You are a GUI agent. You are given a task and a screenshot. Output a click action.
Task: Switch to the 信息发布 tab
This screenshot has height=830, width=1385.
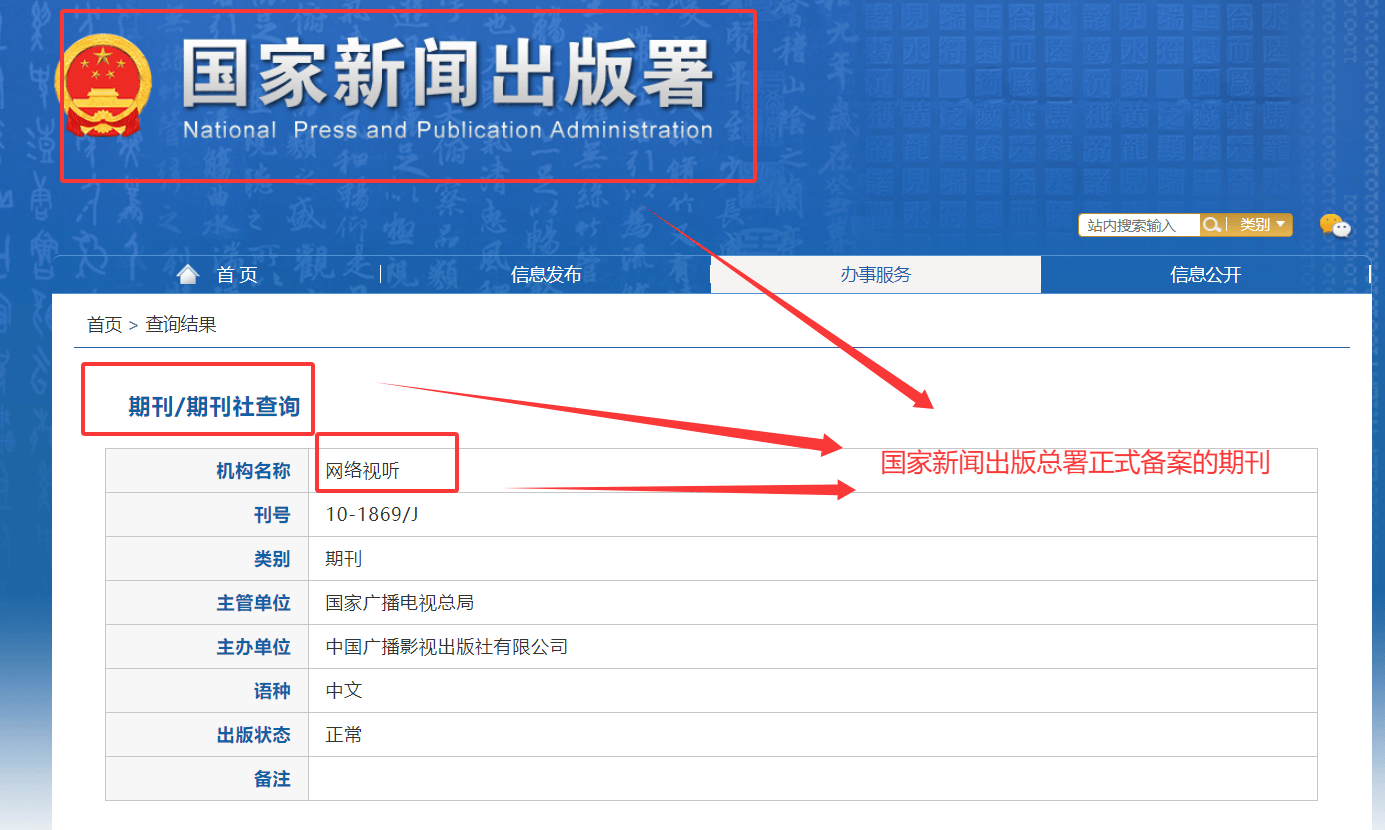point(546,275)
